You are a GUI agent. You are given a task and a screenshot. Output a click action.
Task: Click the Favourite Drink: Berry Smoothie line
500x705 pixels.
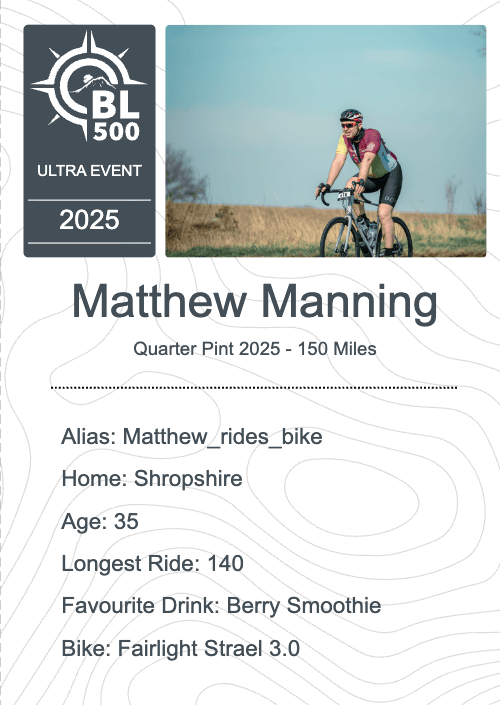pyautogui.click(x=221, y=606)
